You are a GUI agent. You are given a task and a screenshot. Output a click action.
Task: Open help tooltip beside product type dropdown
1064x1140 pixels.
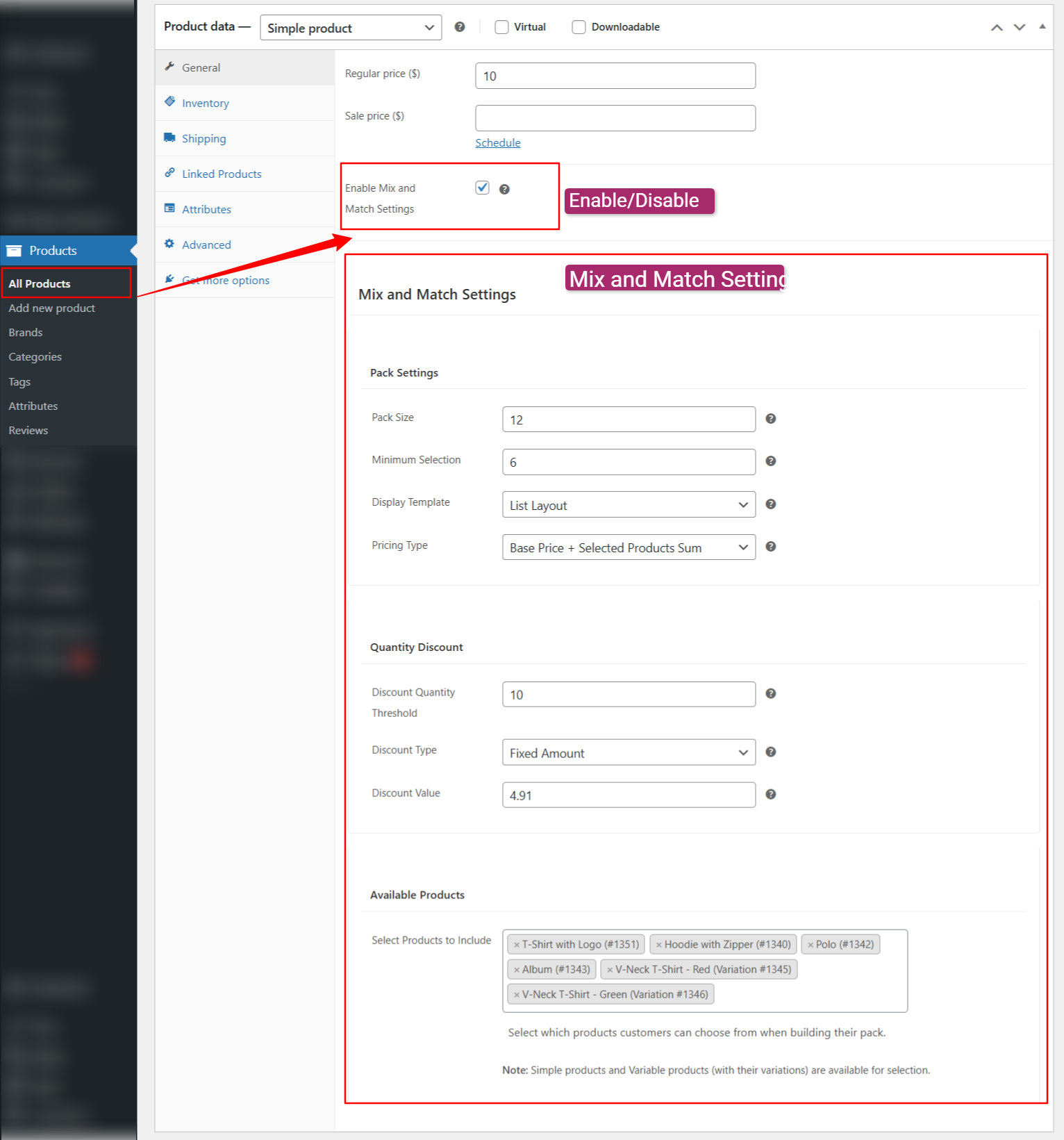460,27
